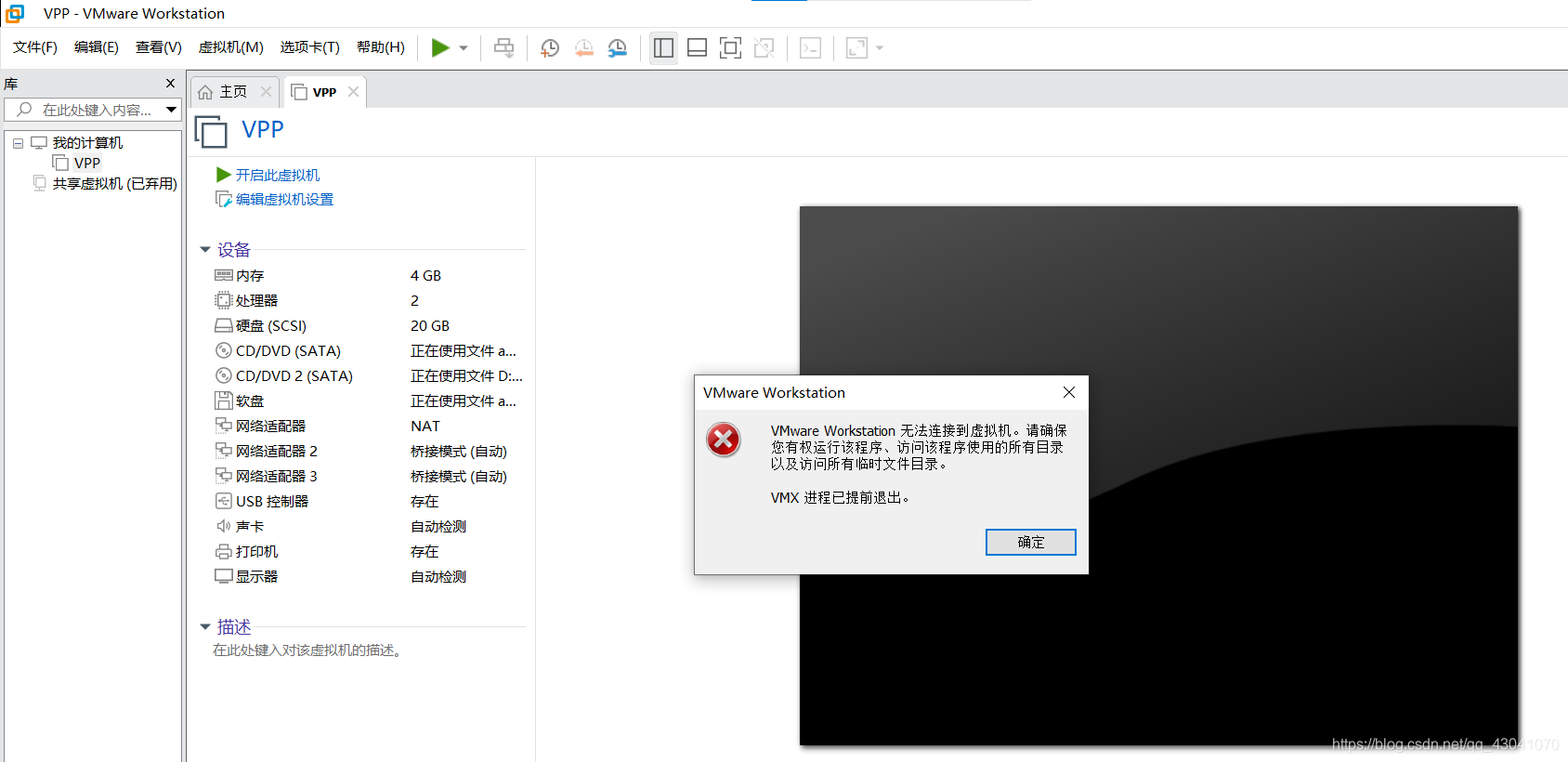
Task: Click the revert to snapshot icon
Action: click(x=583, y=48)
